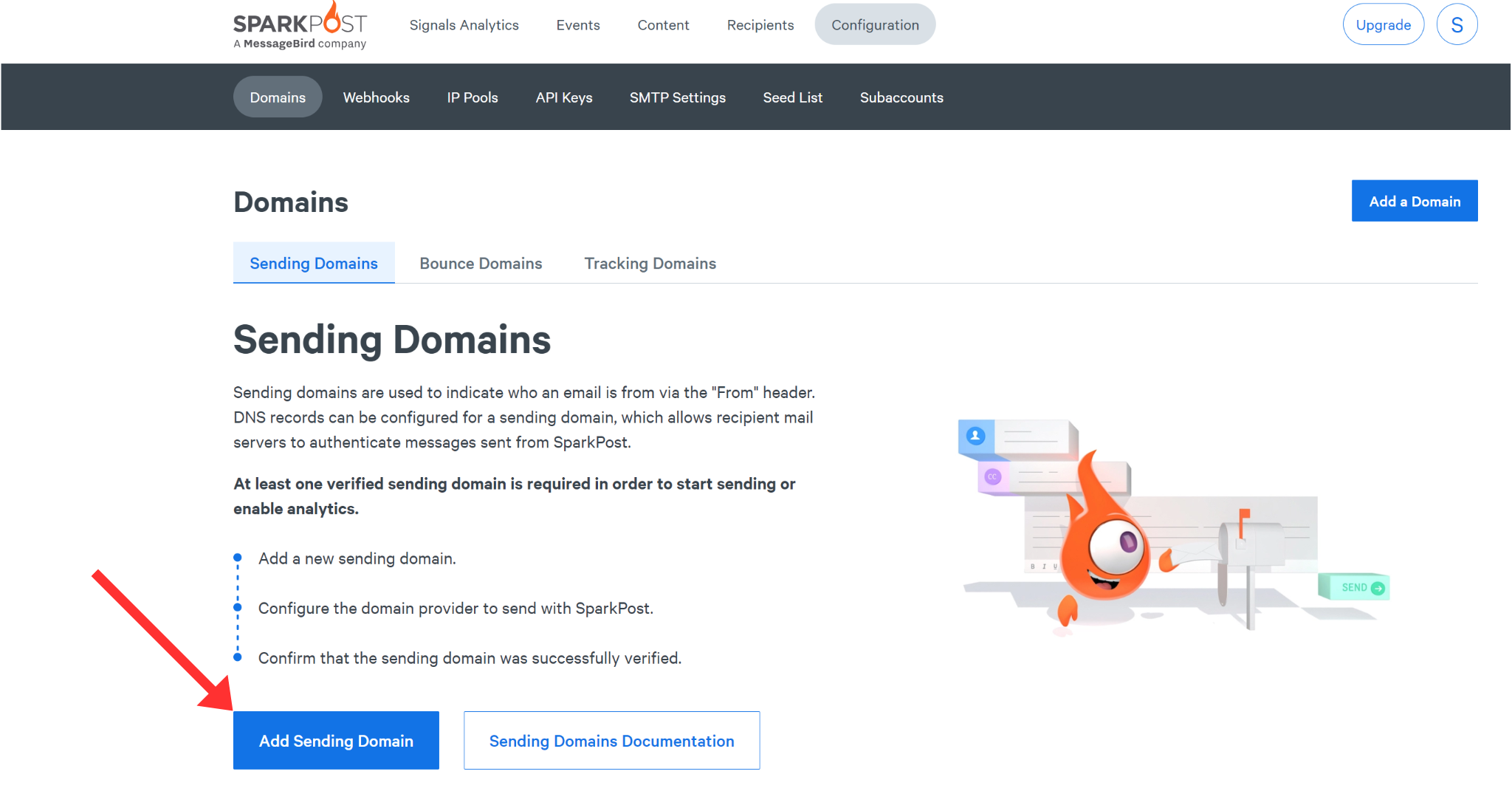Select the Sending Domains tab
Image resolution: width=1512 pixels, height=791 pixels.
314,263
